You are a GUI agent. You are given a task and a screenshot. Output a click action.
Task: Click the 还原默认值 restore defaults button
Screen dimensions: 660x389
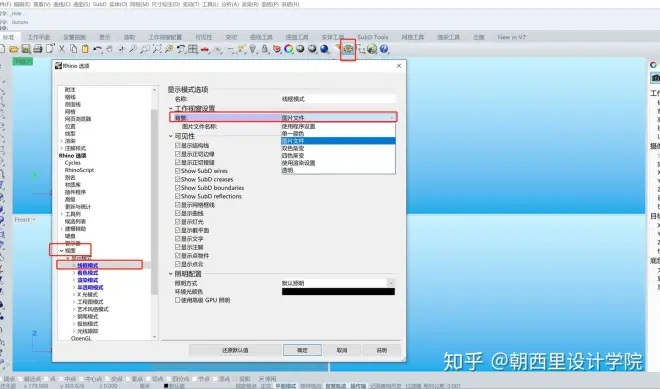235,350
